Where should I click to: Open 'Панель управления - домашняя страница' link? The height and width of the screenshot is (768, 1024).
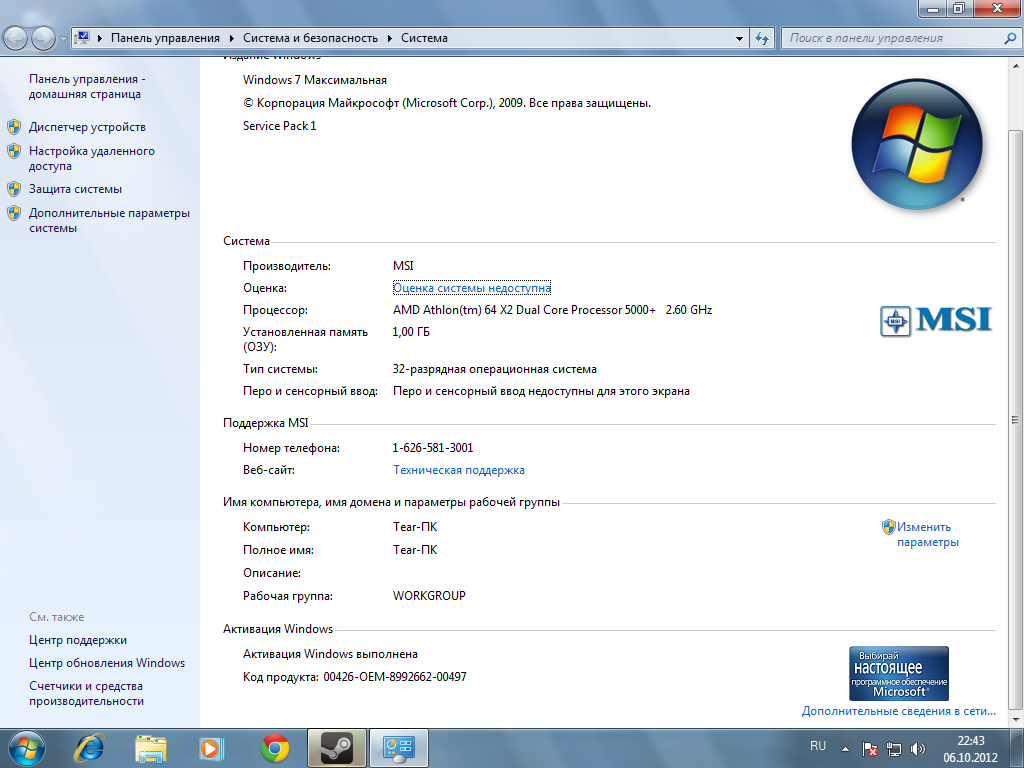coord(87,86)
